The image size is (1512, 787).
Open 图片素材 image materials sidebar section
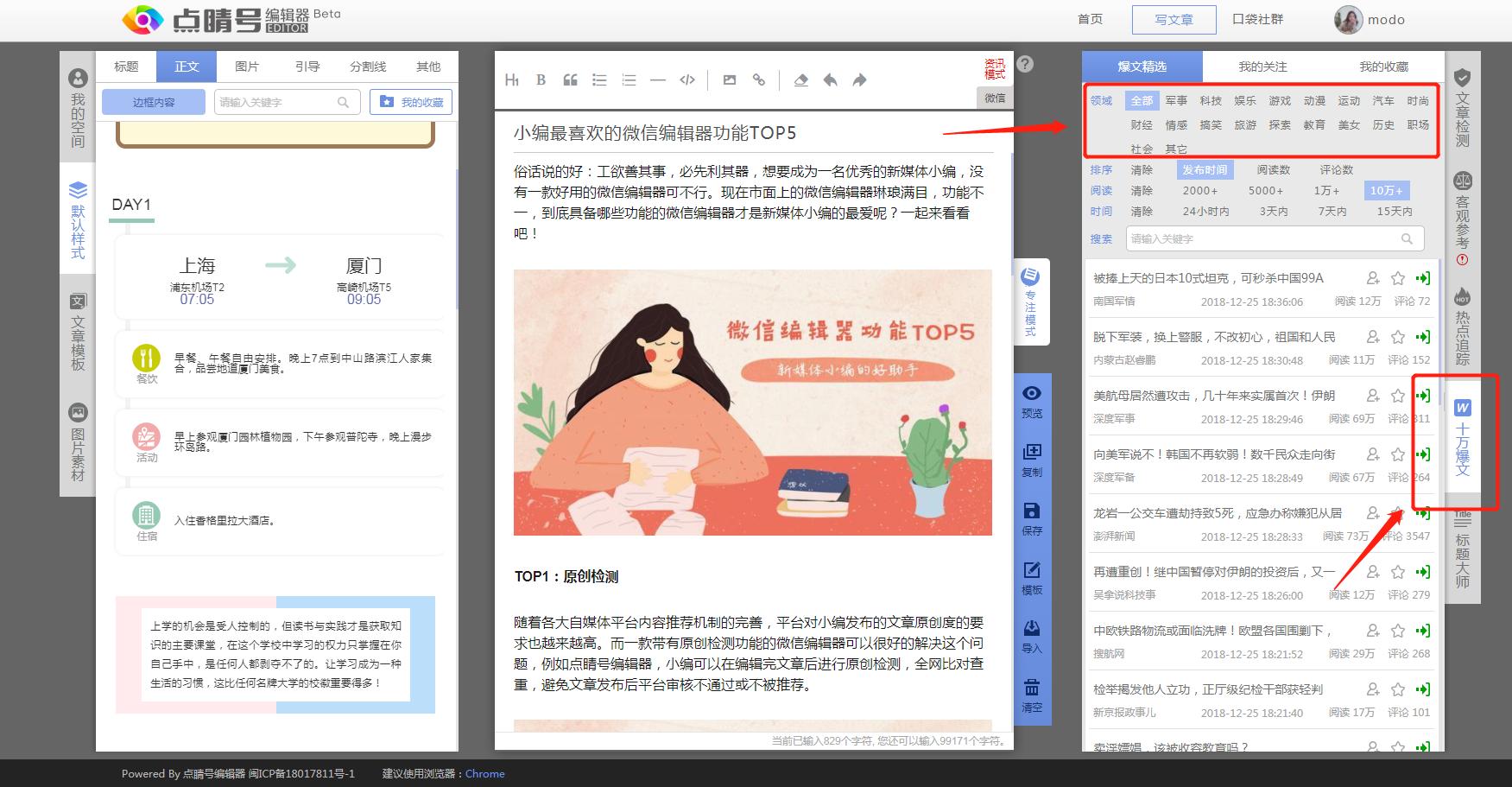pos(78,443)
